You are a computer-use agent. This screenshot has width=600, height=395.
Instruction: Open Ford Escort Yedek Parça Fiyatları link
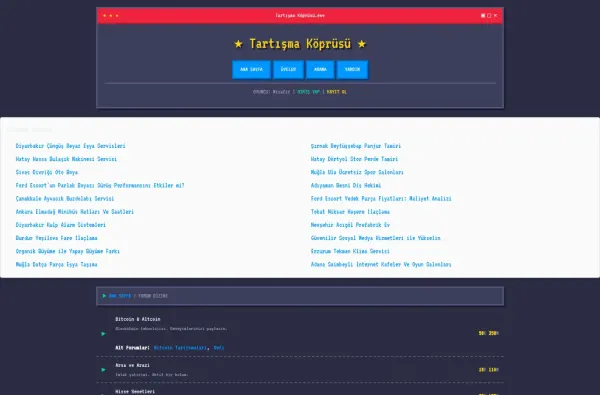(x=381, y=199)
